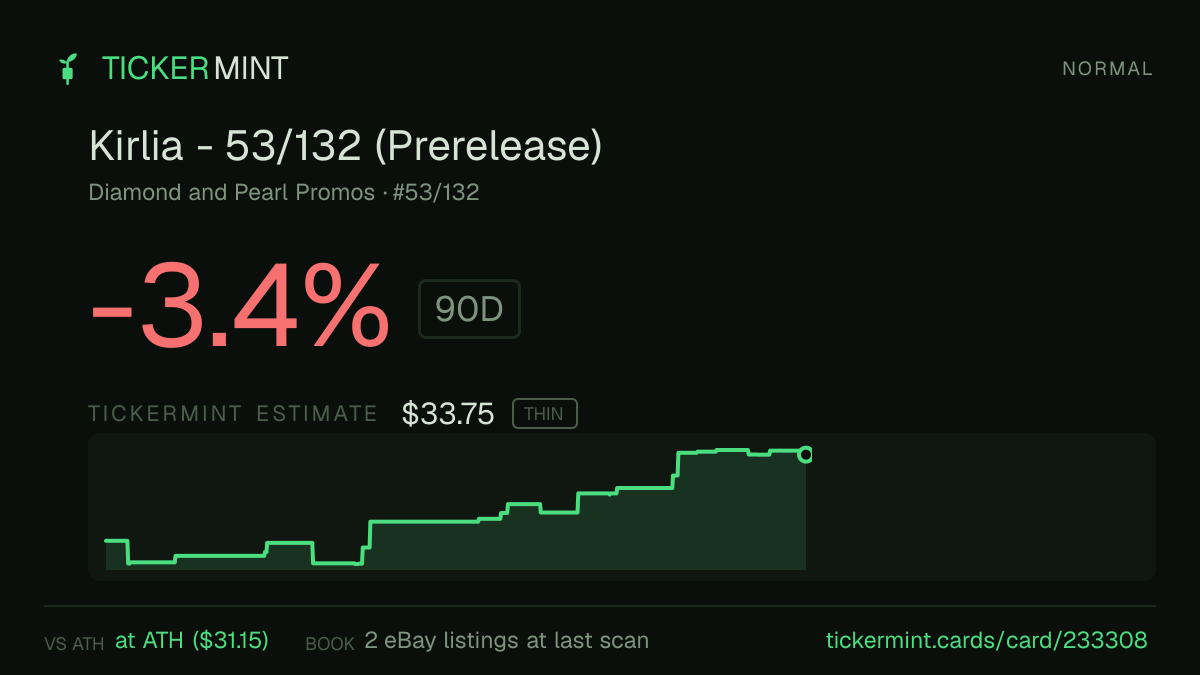Click the TickerMint sprout logo icon
1200x675 pixels.
(68, 69)
